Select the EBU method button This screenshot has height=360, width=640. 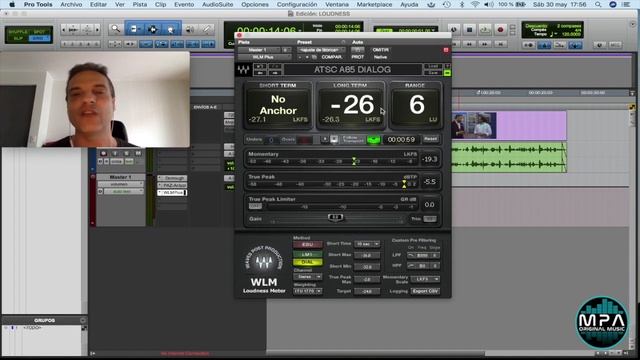click(x=307, y=245)
